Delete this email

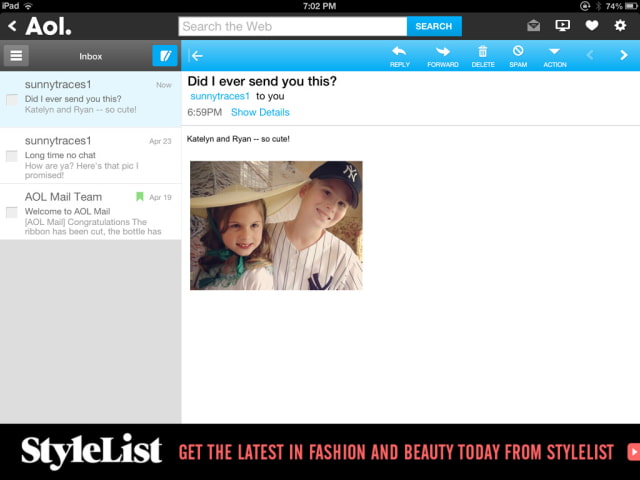tap(483, 56)
